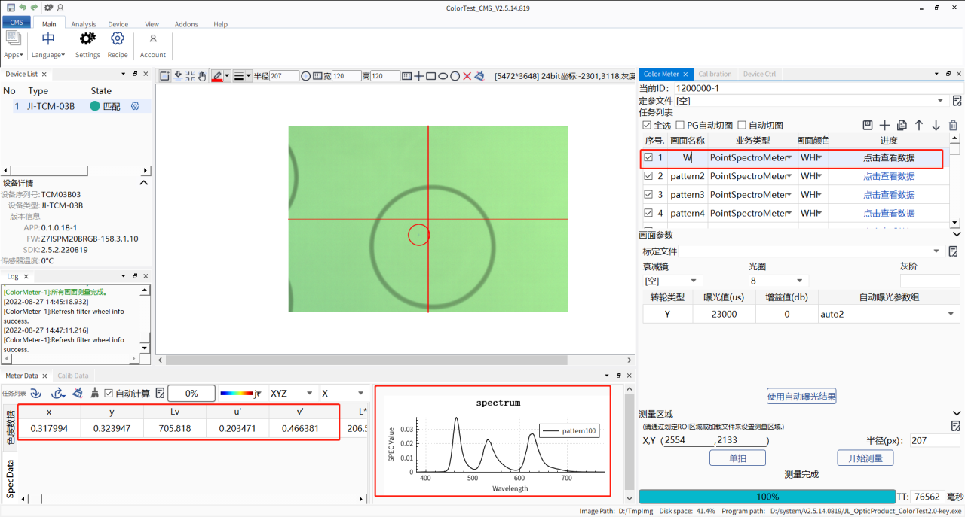Toggle the 全选 select-all checkbox
This screenshot has height=518, width=965.
pos(646,125)
